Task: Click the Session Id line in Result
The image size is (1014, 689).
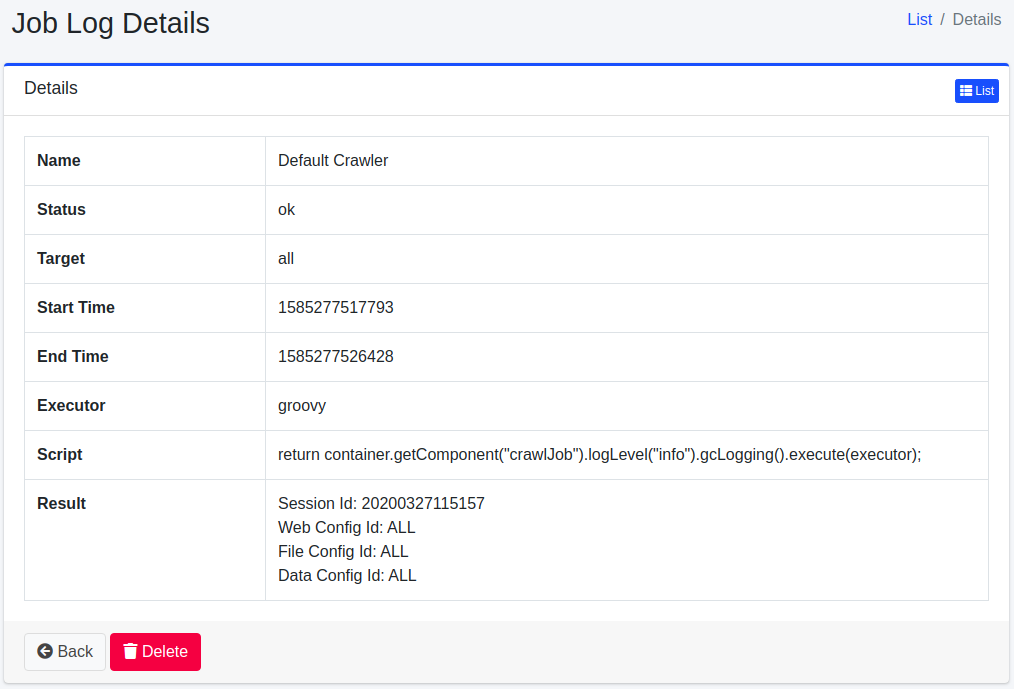Action: 381,504
